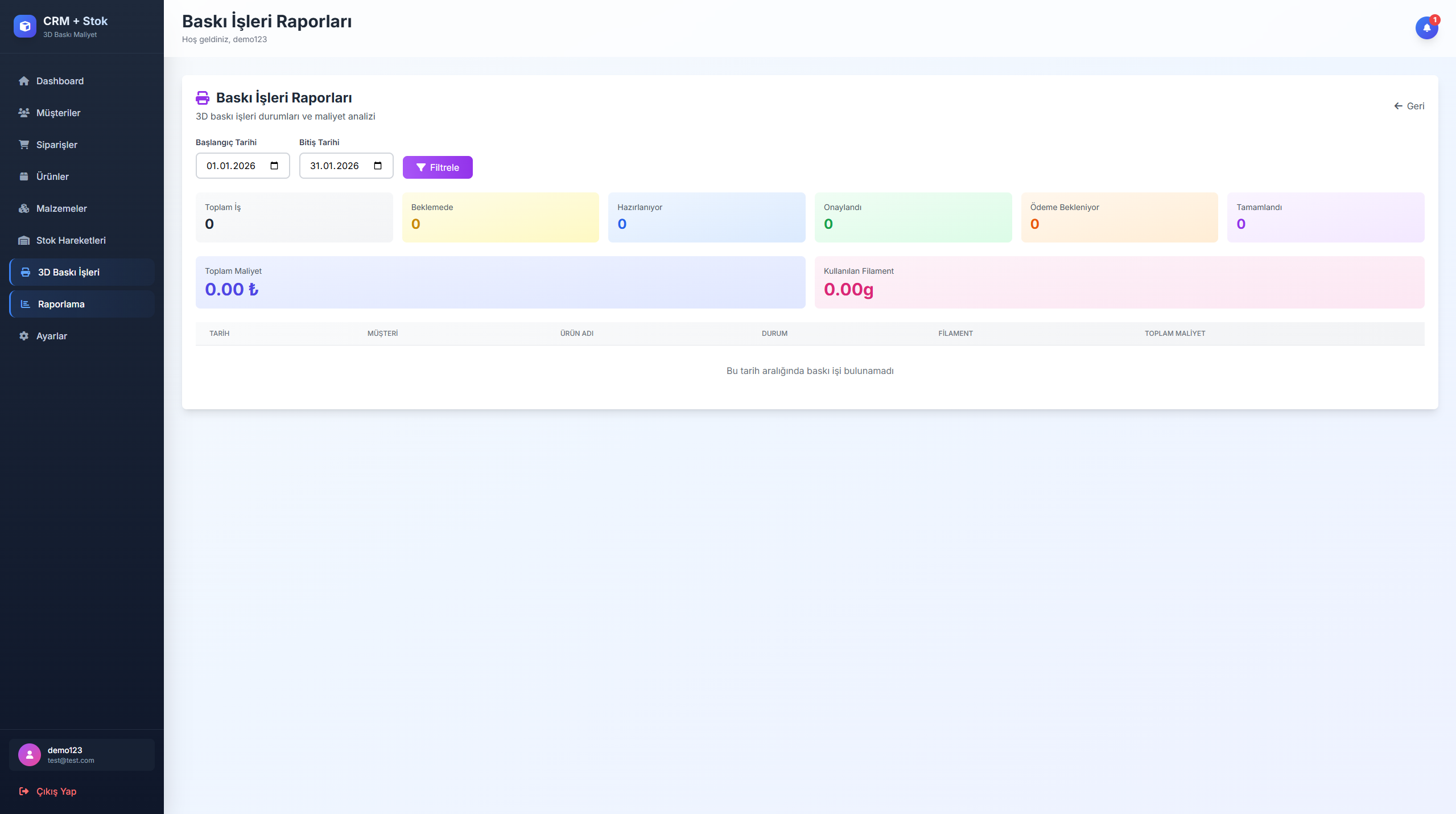Open calendar picker for Başlangıç Tarihi
This screenshot has width=1456, height=814.
point(274,166)
